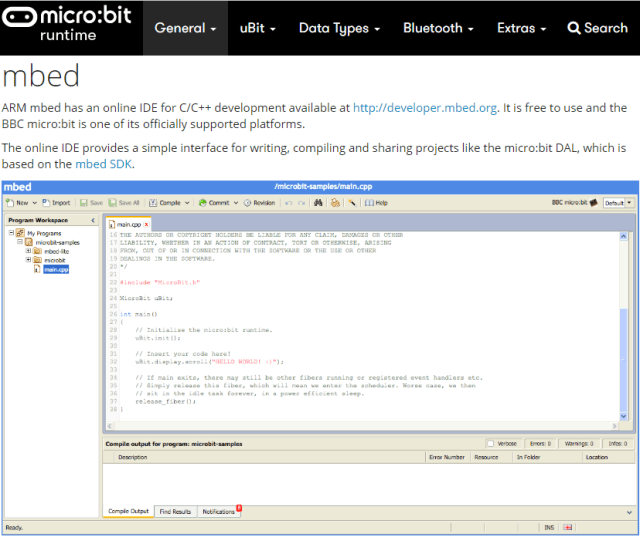Expand the mbed-lite folder

pyautogui.click(x=29, y=251)
